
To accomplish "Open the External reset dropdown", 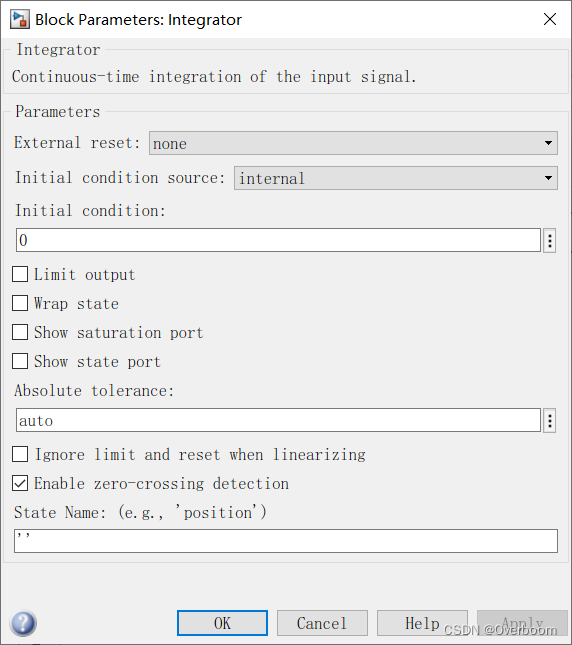I will pos(353,143).
